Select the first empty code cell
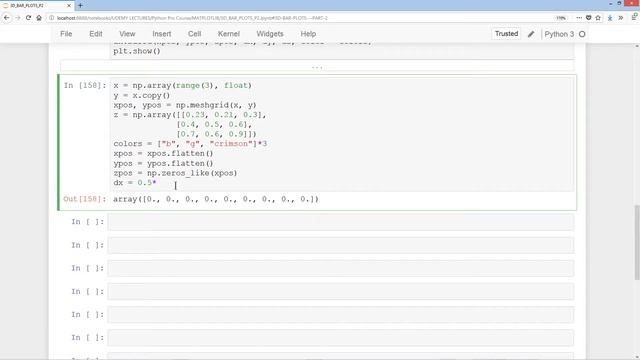 340,222
